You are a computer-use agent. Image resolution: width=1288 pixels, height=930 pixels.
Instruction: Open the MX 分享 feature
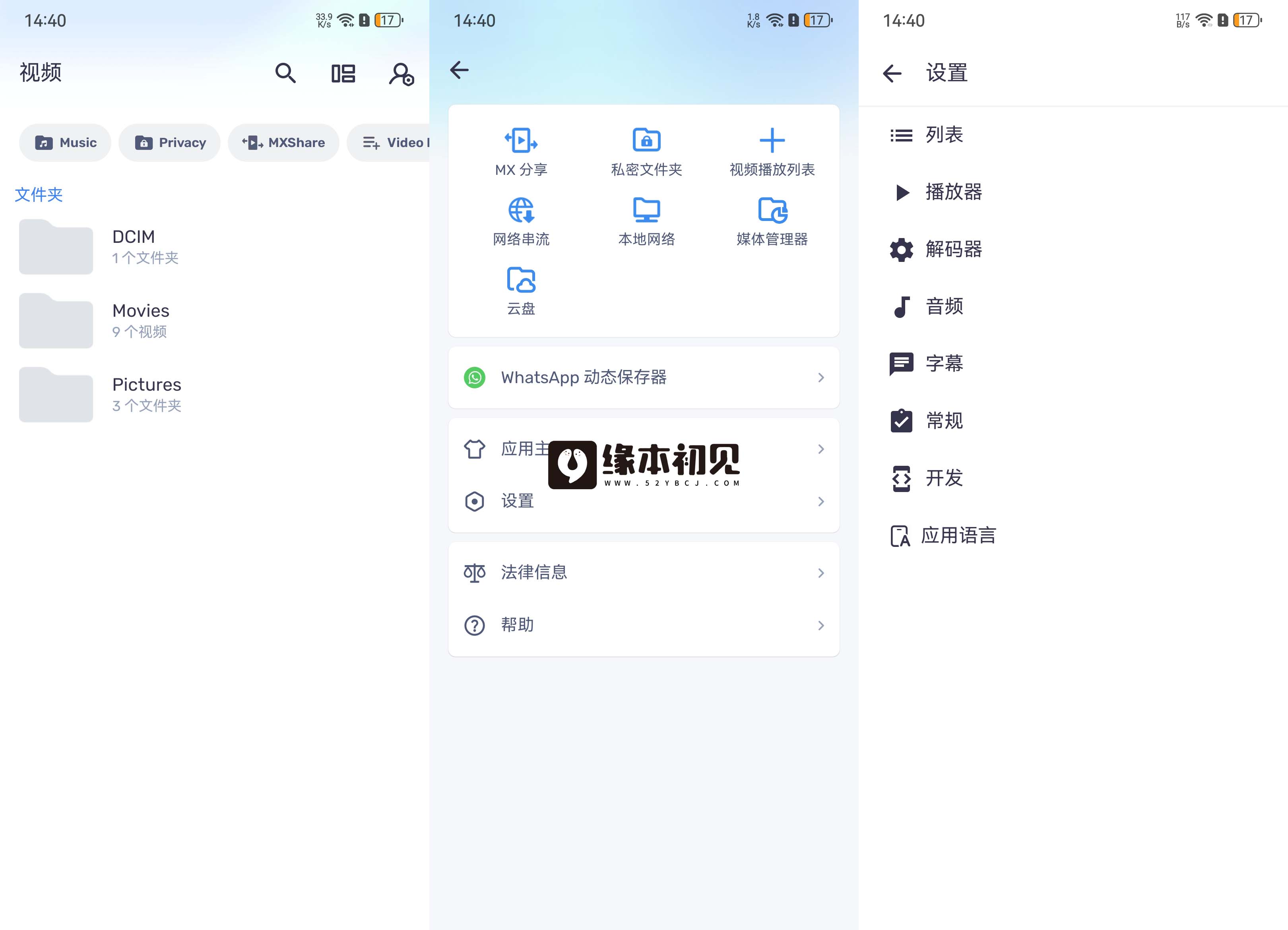pos(520,151)
